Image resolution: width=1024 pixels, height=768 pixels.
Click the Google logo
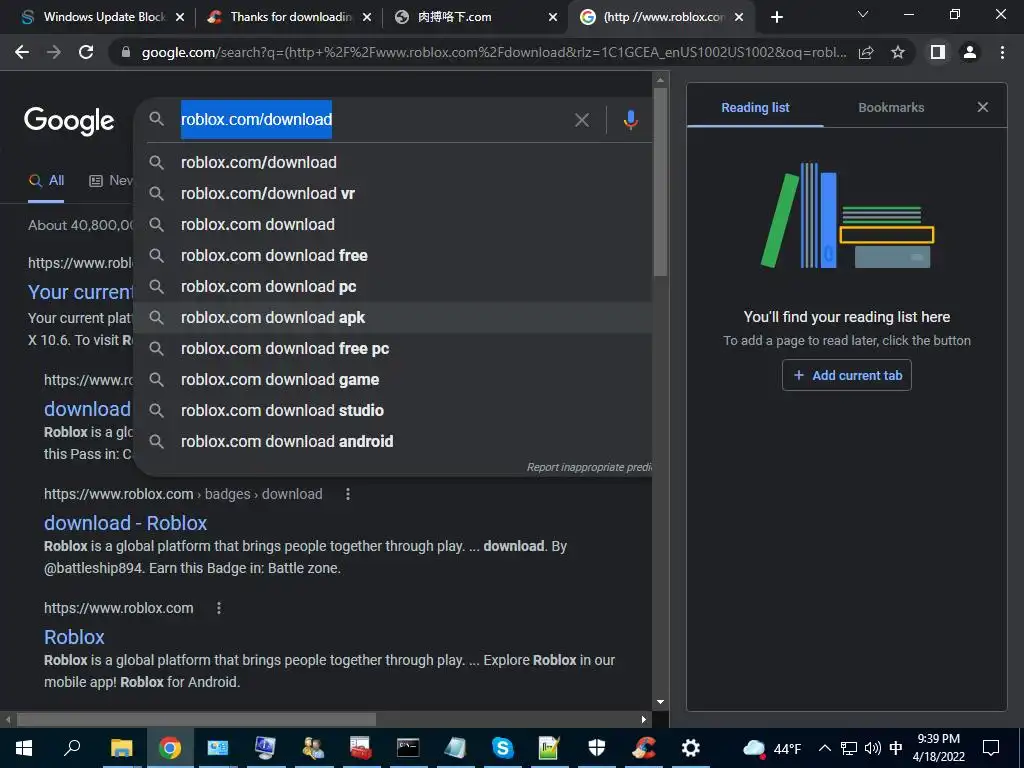click(69, 121)
